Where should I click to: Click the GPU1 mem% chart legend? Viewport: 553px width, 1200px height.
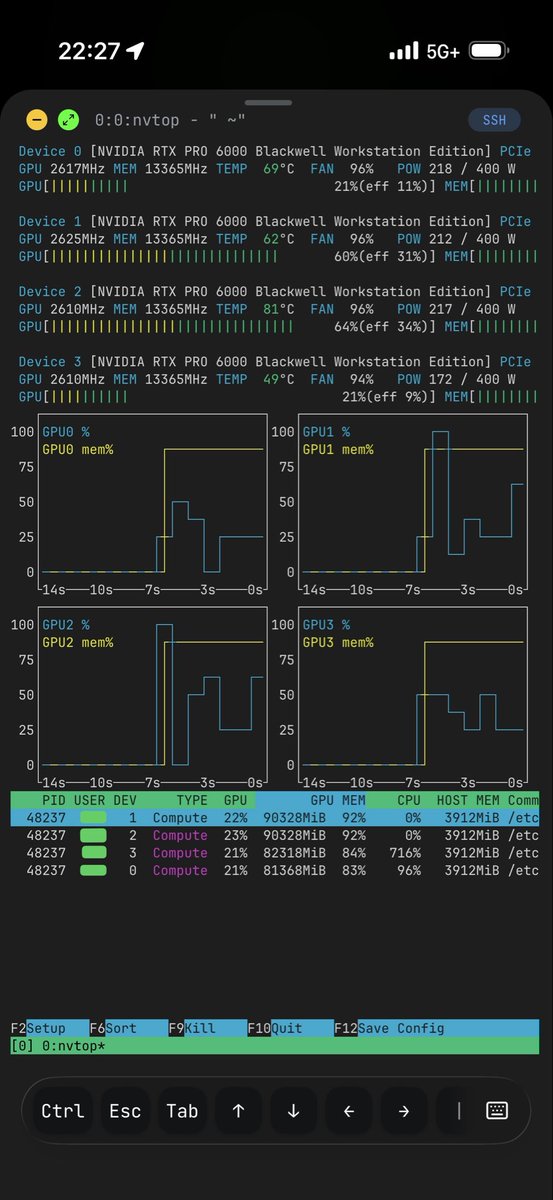click(x=338, y=449)
